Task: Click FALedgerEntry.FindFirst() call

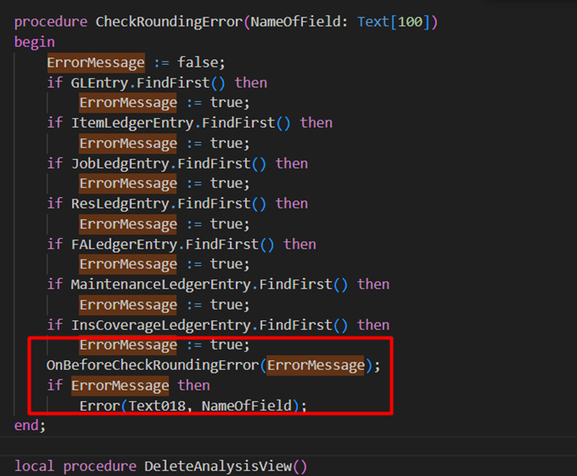Action: tap(173, 244)
